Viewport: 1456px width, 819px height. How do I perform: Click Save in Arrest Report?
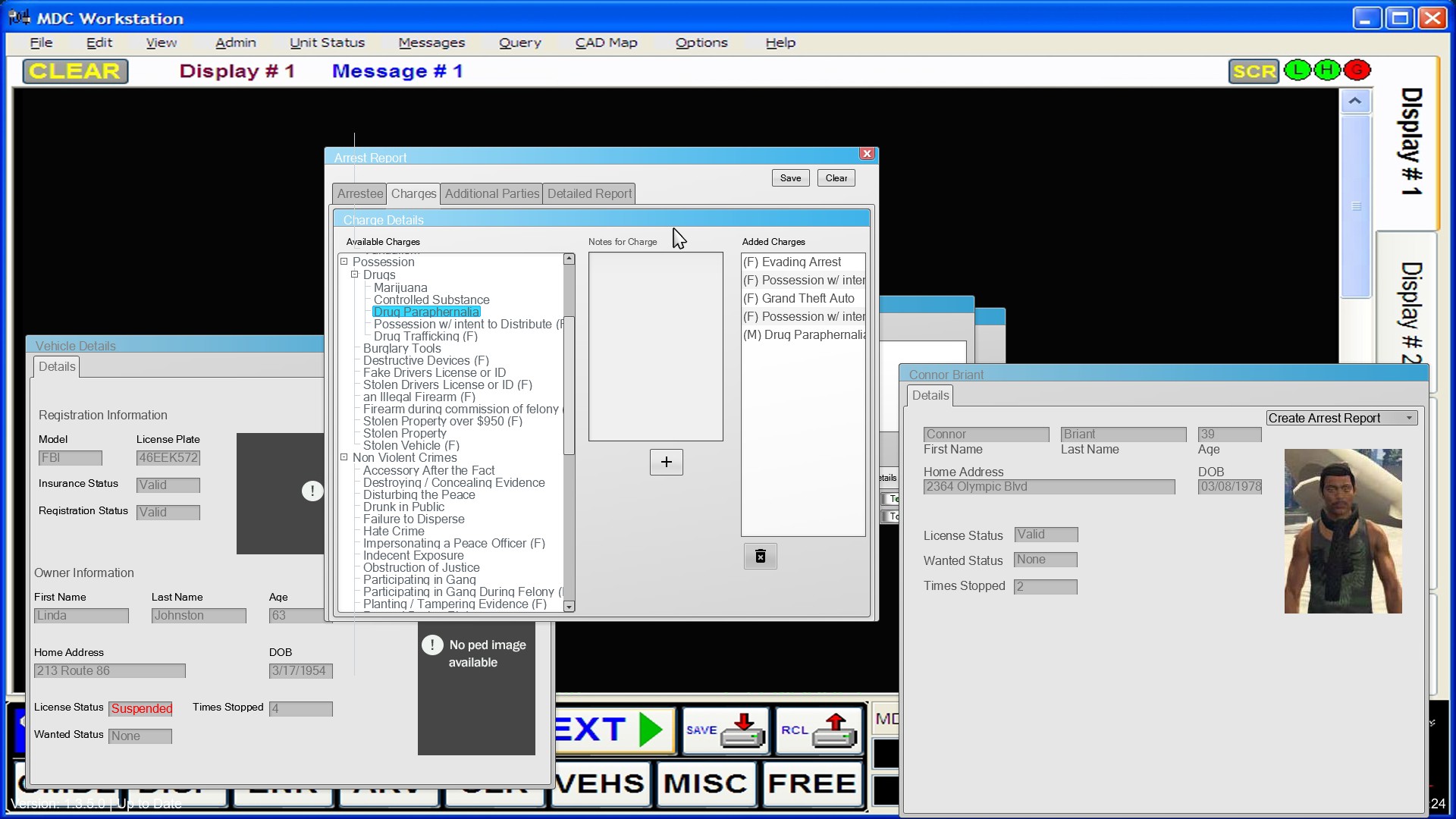coord(790,177)
